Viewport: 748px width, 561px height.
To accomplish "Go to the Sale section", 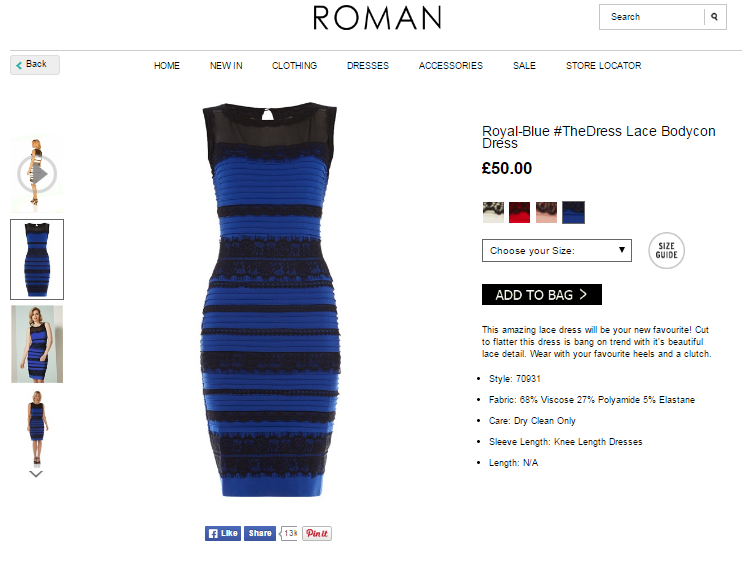I will 524,66.
